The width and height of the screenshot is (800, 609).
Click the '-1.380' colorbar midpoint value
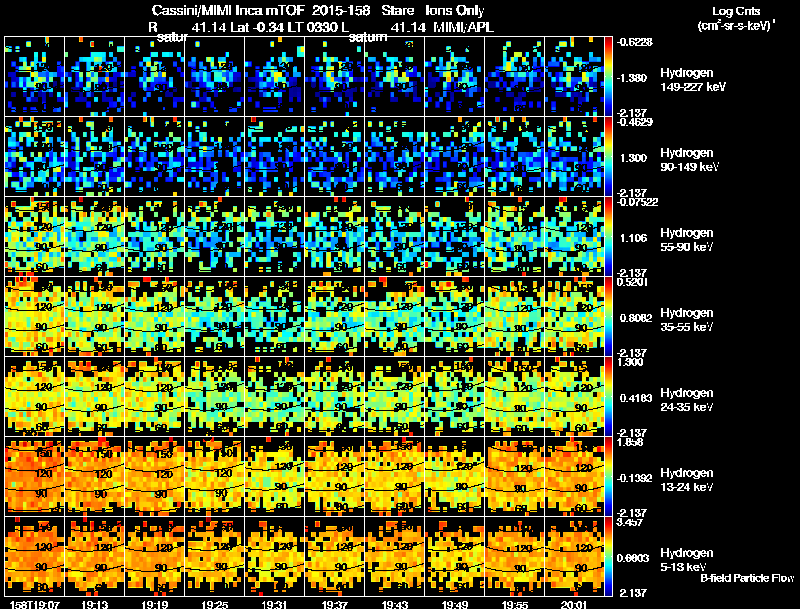click(632, 78)
